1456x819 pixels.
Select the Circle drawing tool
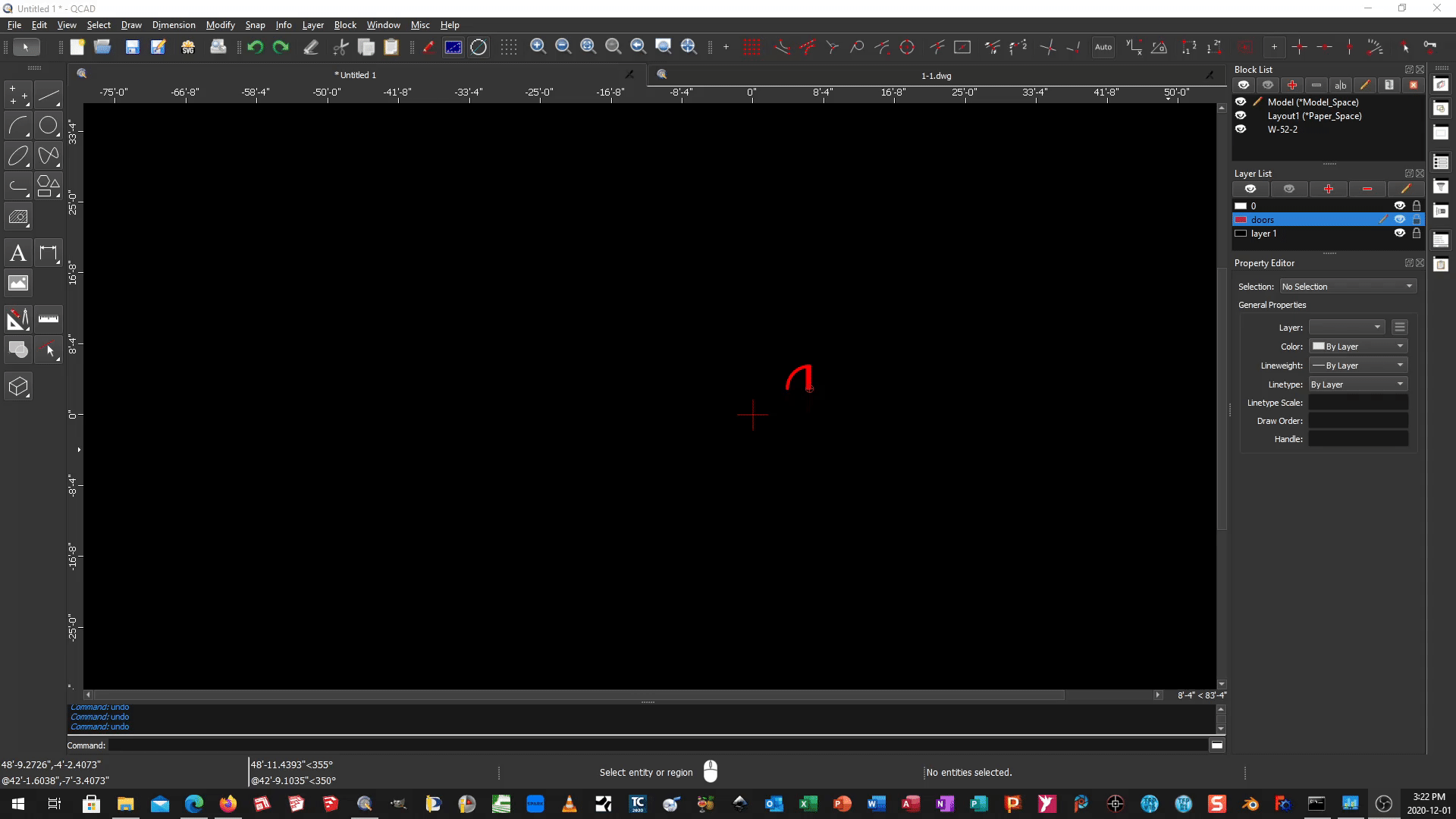(49, 126)
